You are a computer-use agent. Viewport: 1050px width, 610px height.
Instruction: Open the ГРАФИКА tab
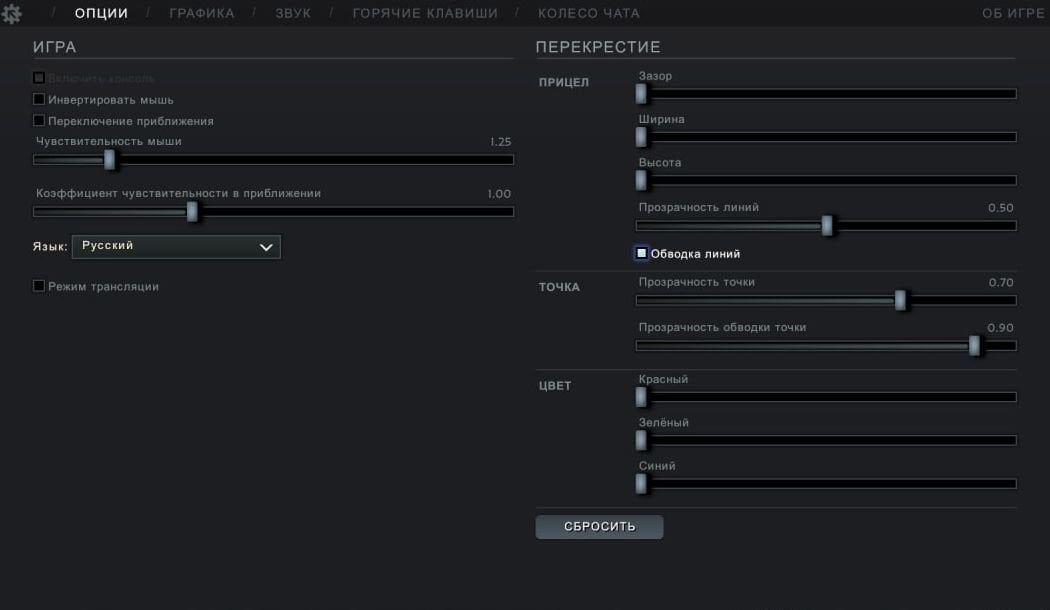coord(202,13)
